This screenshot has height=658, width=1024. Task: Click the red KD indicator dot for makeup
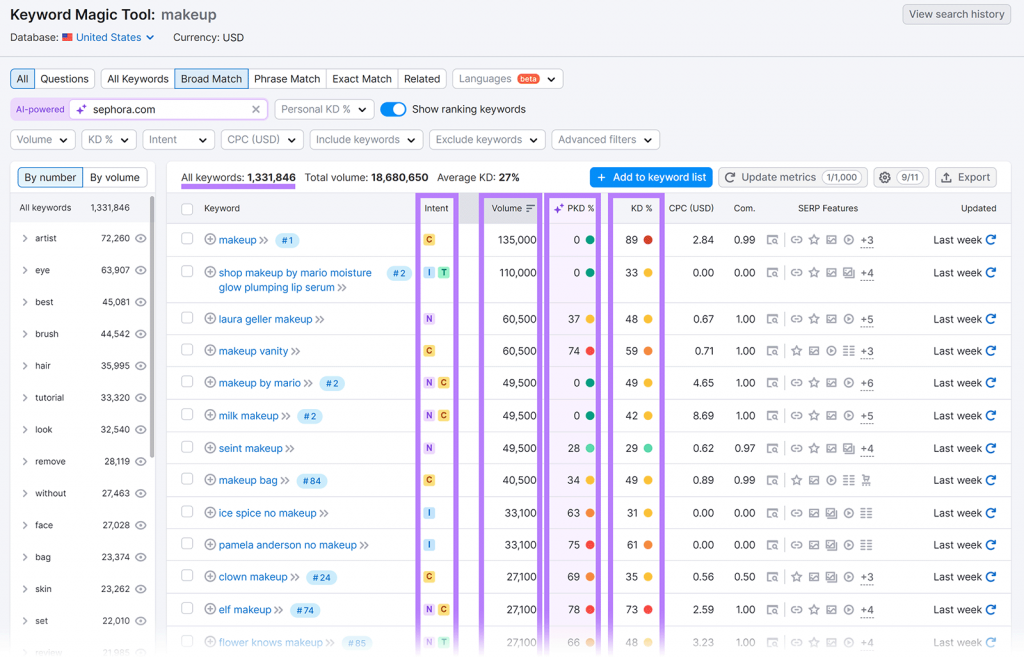tap(648, 240)
